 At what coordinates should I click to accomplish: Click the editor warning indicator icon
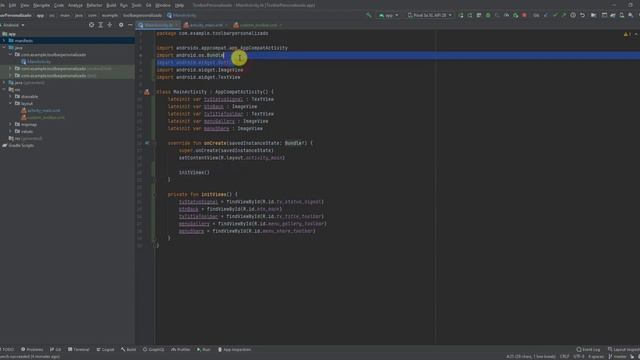627,34
